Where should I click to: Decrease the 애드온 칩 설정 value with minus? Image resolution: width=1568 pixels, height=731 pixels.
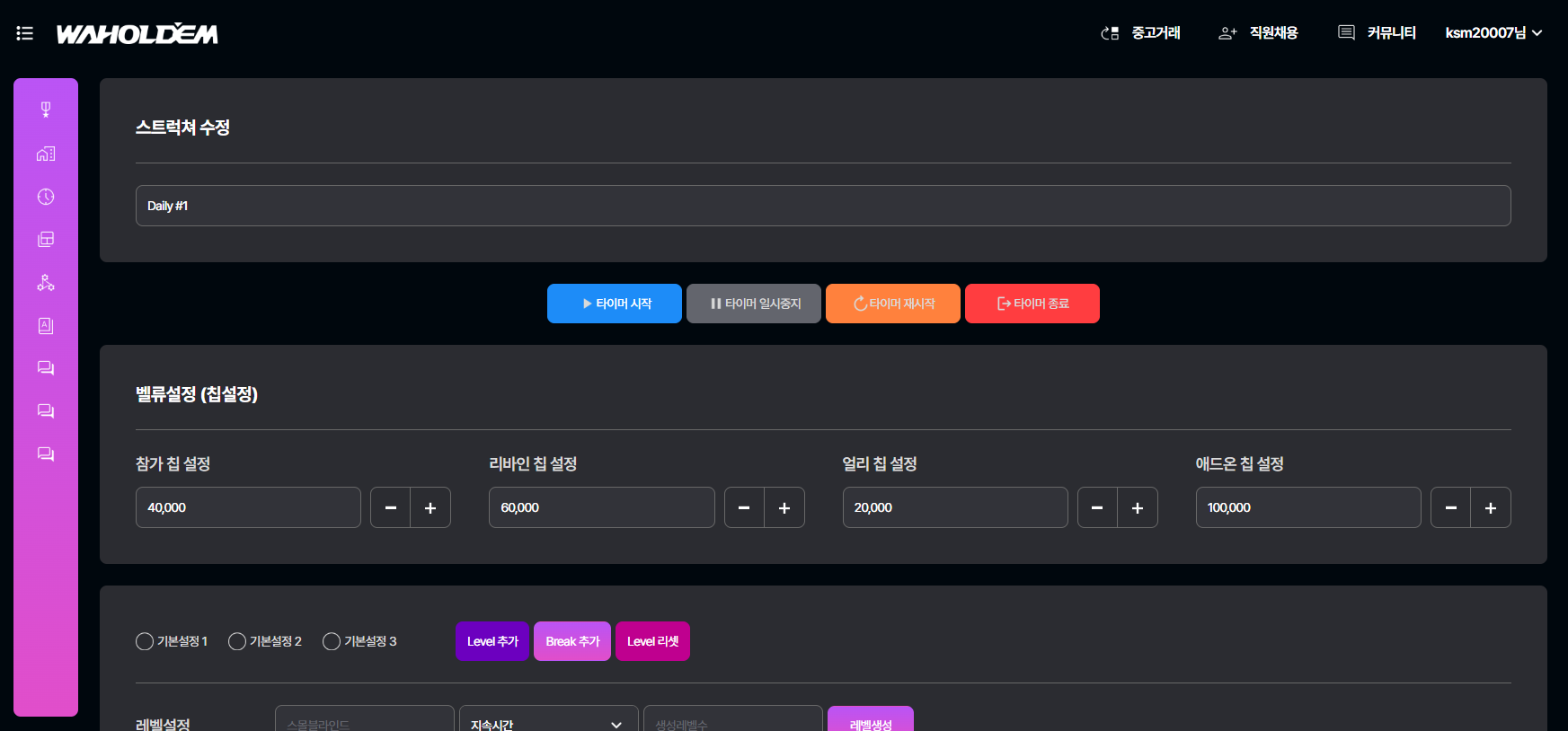click(x=1450, y=507)
